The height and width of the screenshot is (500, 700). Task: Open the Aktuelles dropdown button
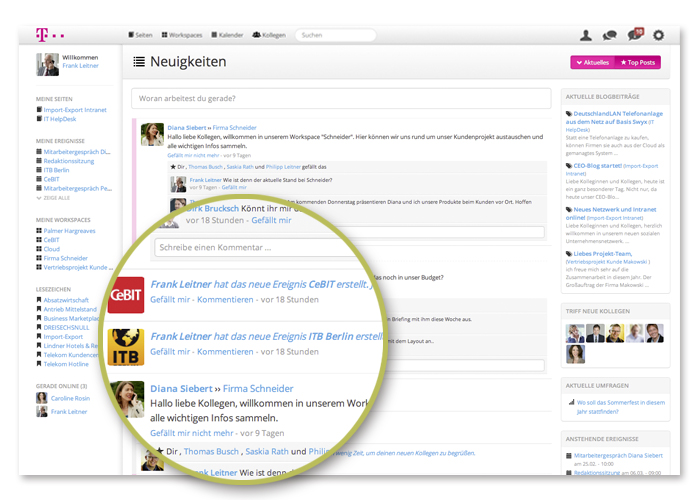592,62
